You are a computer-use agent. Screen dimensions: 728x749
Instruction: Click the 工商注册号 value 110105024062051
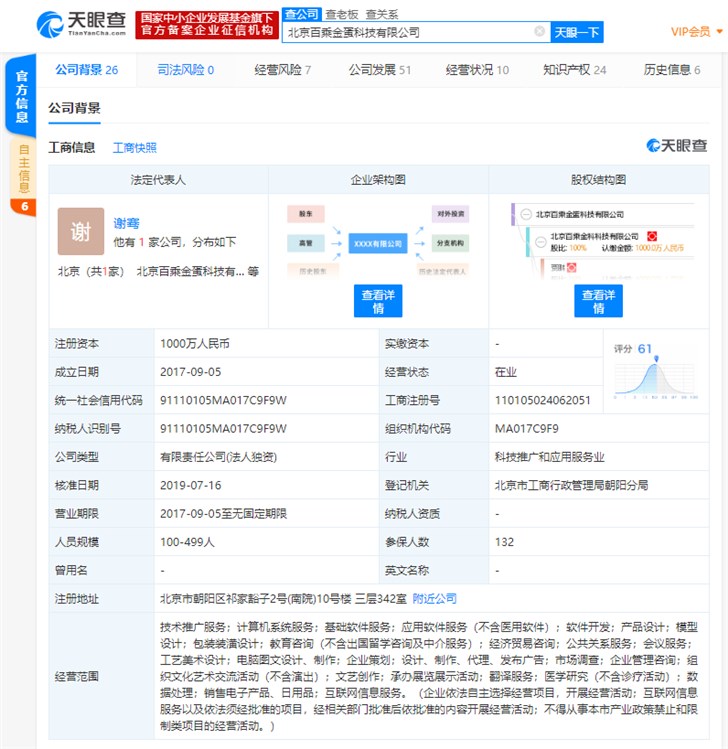543,400
